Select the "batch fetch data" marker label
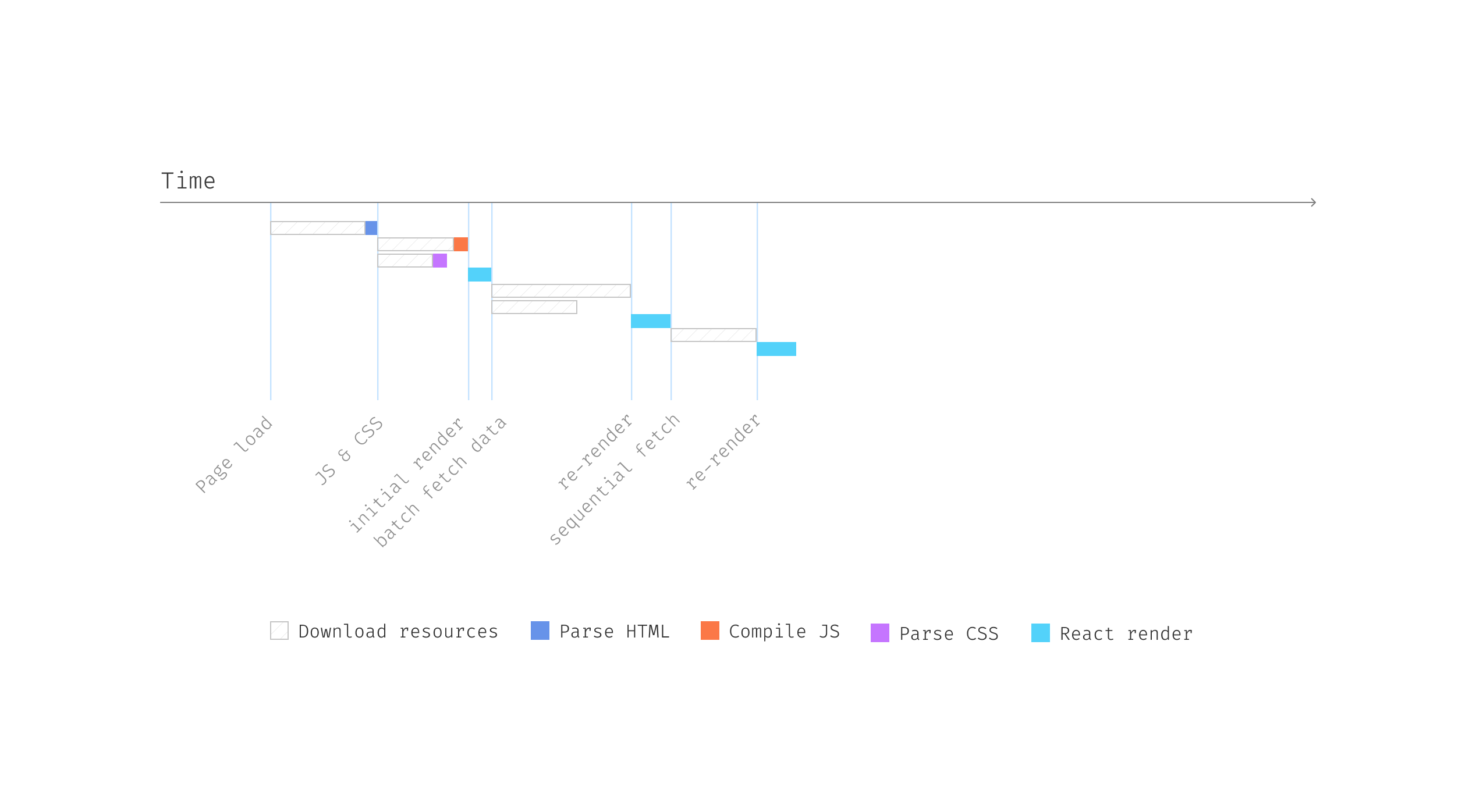Viewport: 1476px width, 812px height. [x=441, y=483]
